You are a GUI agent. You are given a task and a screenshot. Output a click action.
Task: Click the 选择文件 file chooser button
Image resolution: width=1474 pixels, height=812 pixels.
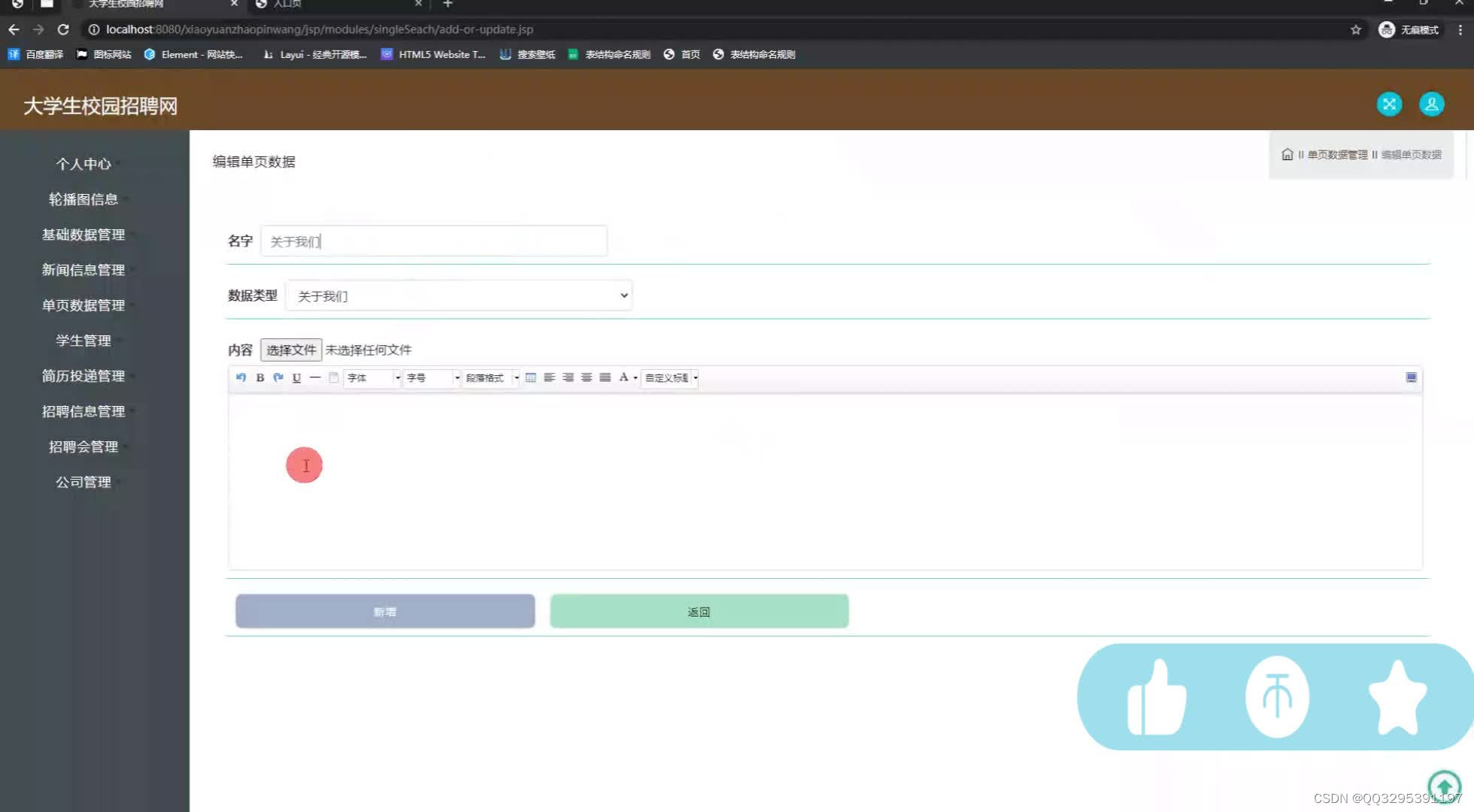291,350
